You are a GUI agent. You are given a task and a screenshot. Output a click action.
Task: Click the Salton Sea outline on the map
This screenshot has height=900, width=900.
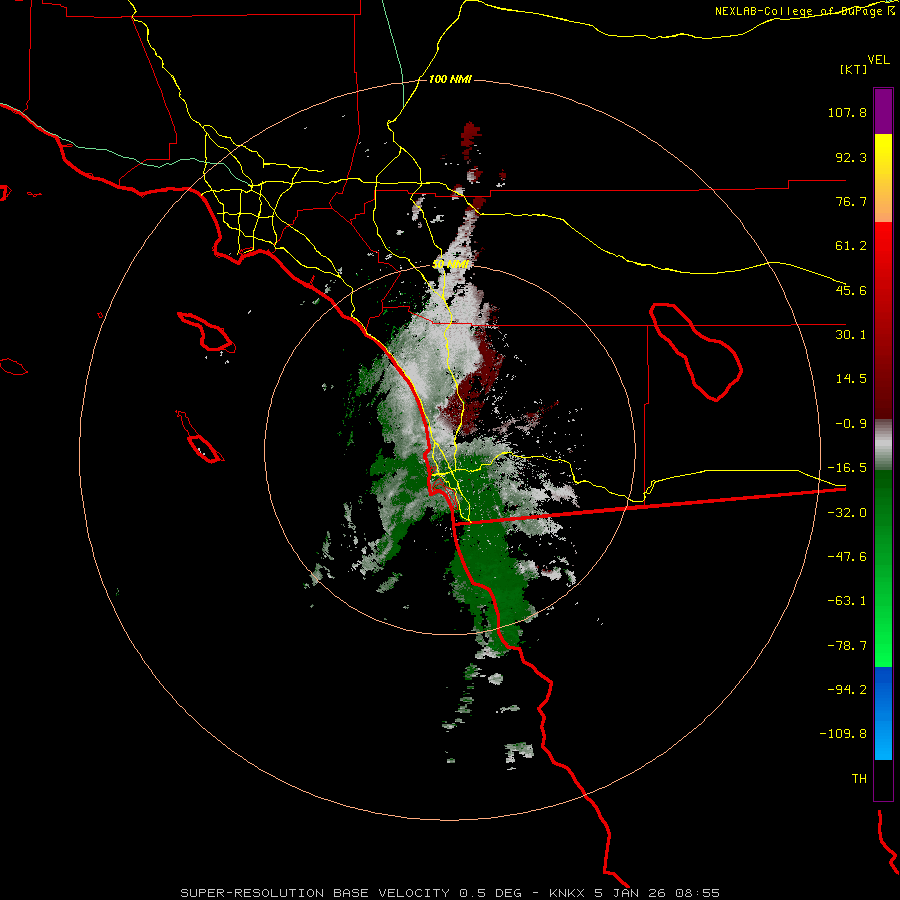pyautogui.click(x=696, y=351)
